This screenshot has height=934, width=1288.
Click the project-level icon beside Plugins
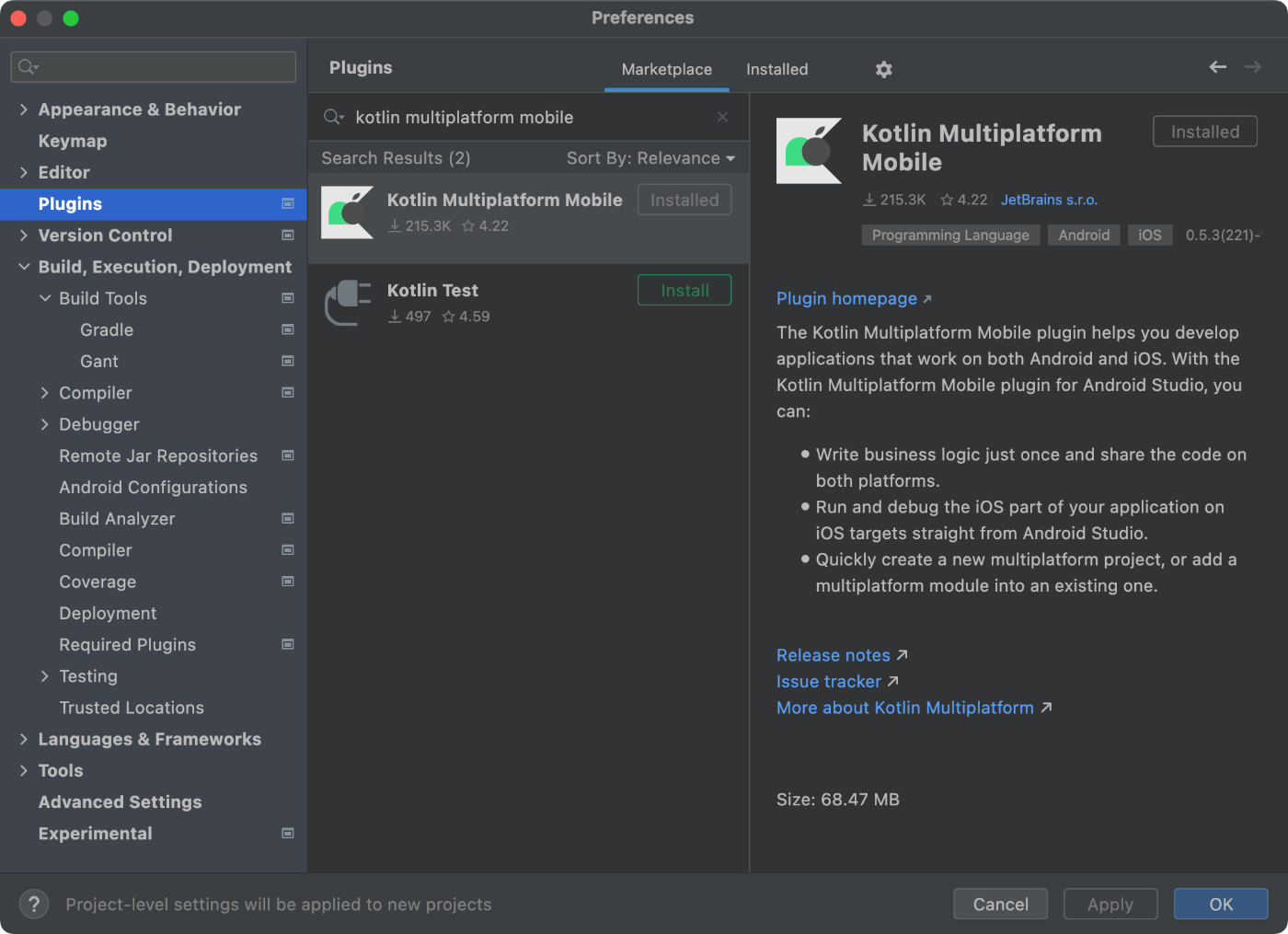pyautogui.click(x=288, y=203)
